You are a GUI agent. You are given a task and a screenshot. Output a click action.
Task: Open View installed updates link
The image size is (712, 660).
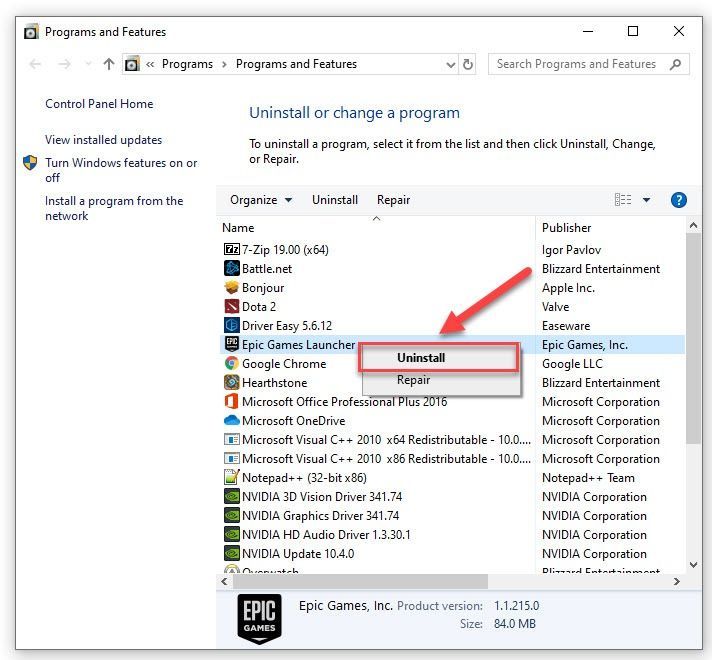tap(104, 140)
